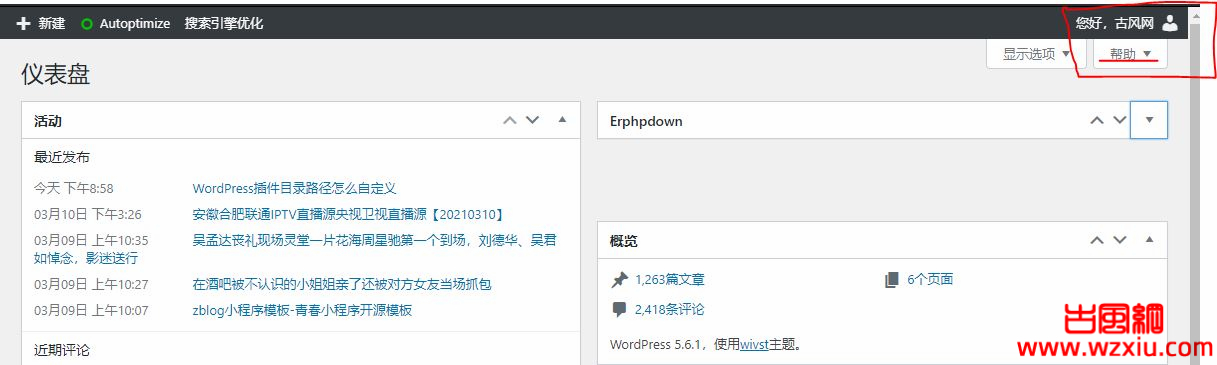The image size is (1217, 365).
Task: Move Erphpdown panel up with arrow
Action: pyautogui.click(x=1097, y=120)
